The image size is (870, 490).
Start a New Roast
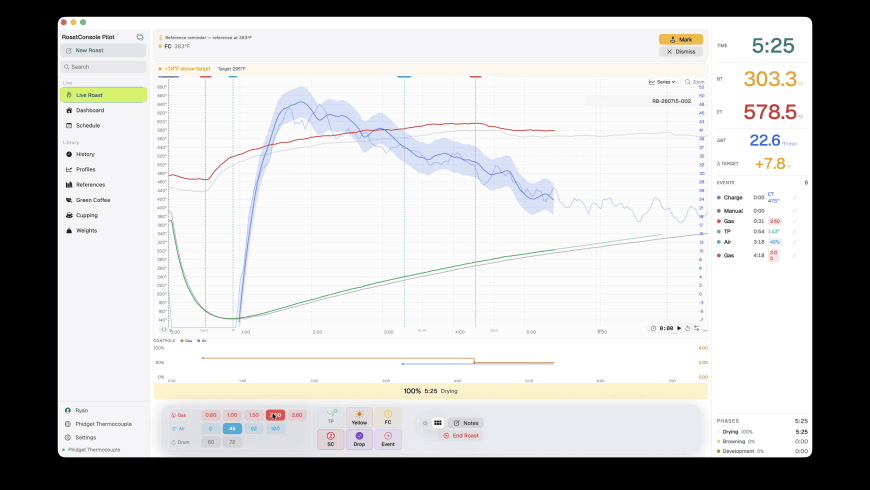tap(103, 50)
